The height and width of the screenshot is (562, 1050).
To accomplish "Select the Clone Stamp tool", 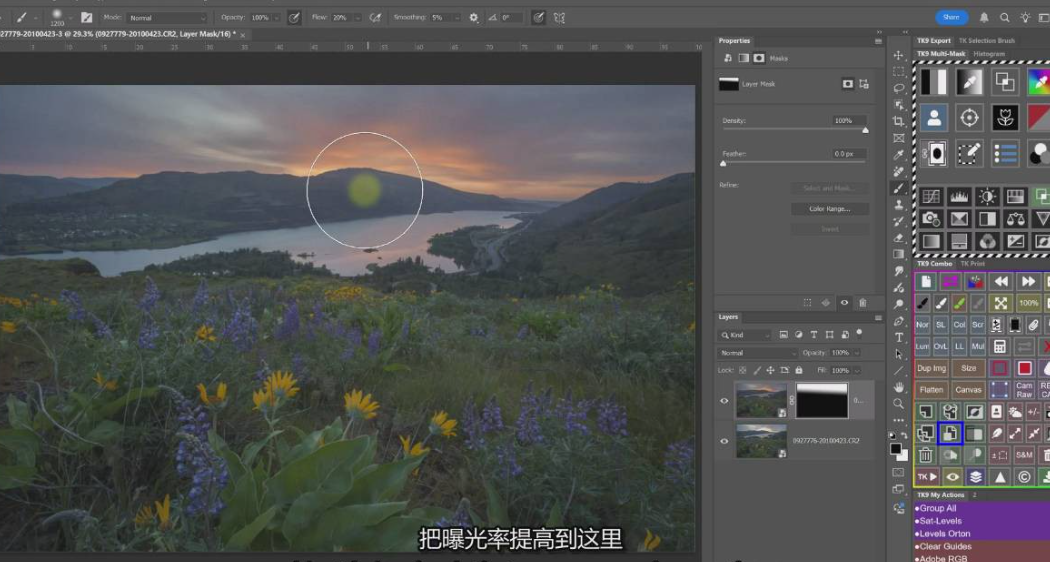I will 899,205.
